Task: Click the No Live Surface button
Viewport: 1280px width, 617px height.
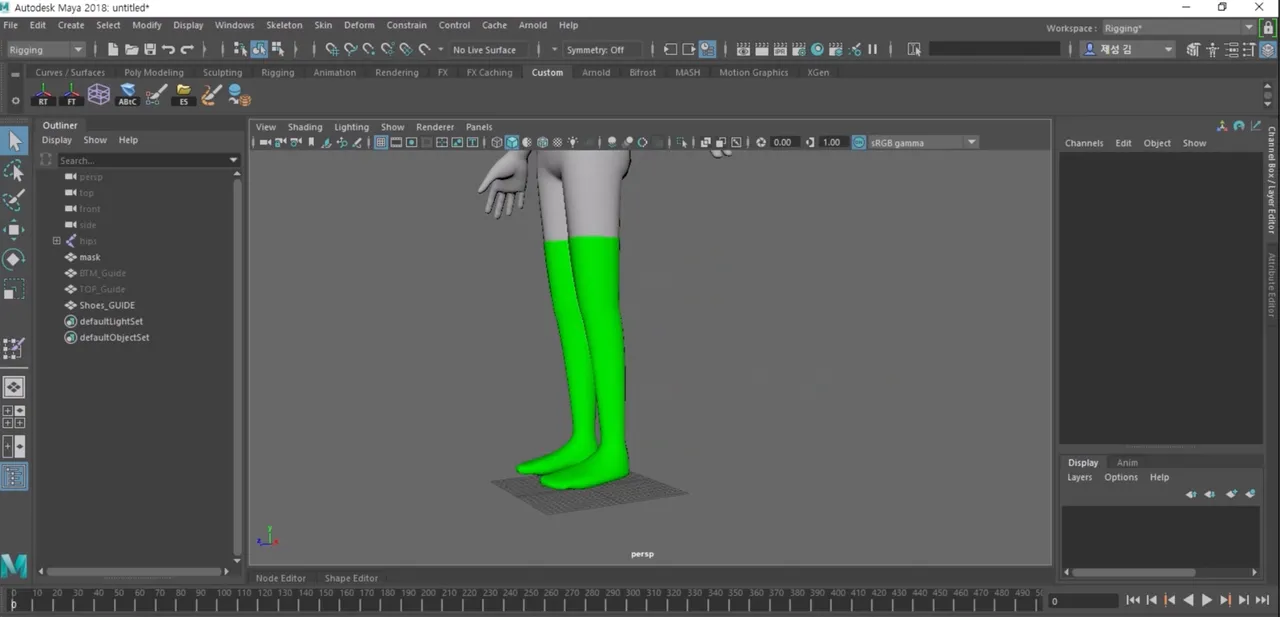Action: point(484,50)
